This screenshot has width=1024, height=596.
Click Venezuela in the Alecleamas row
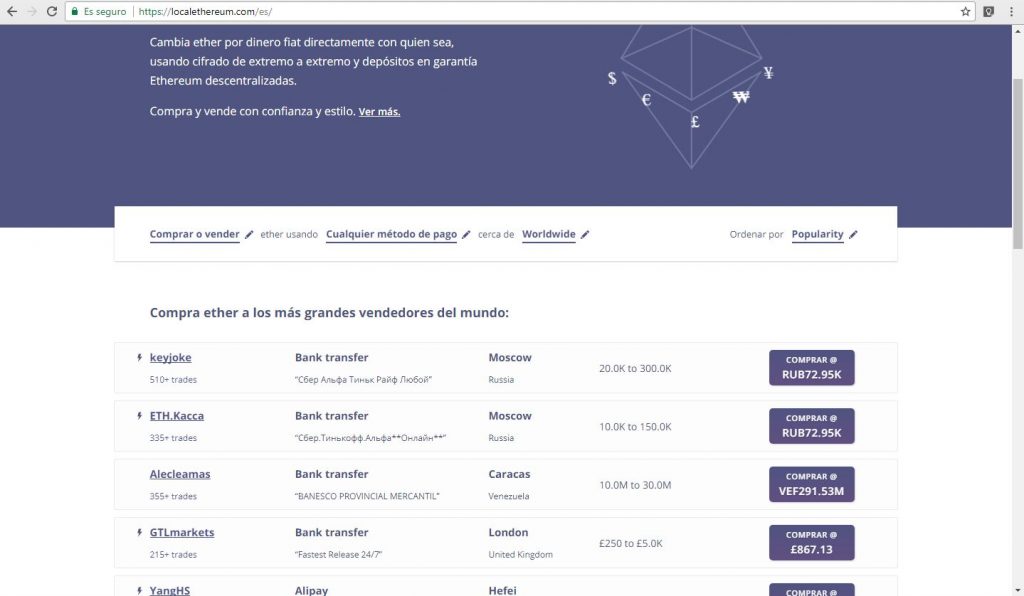tap(509, 496)
